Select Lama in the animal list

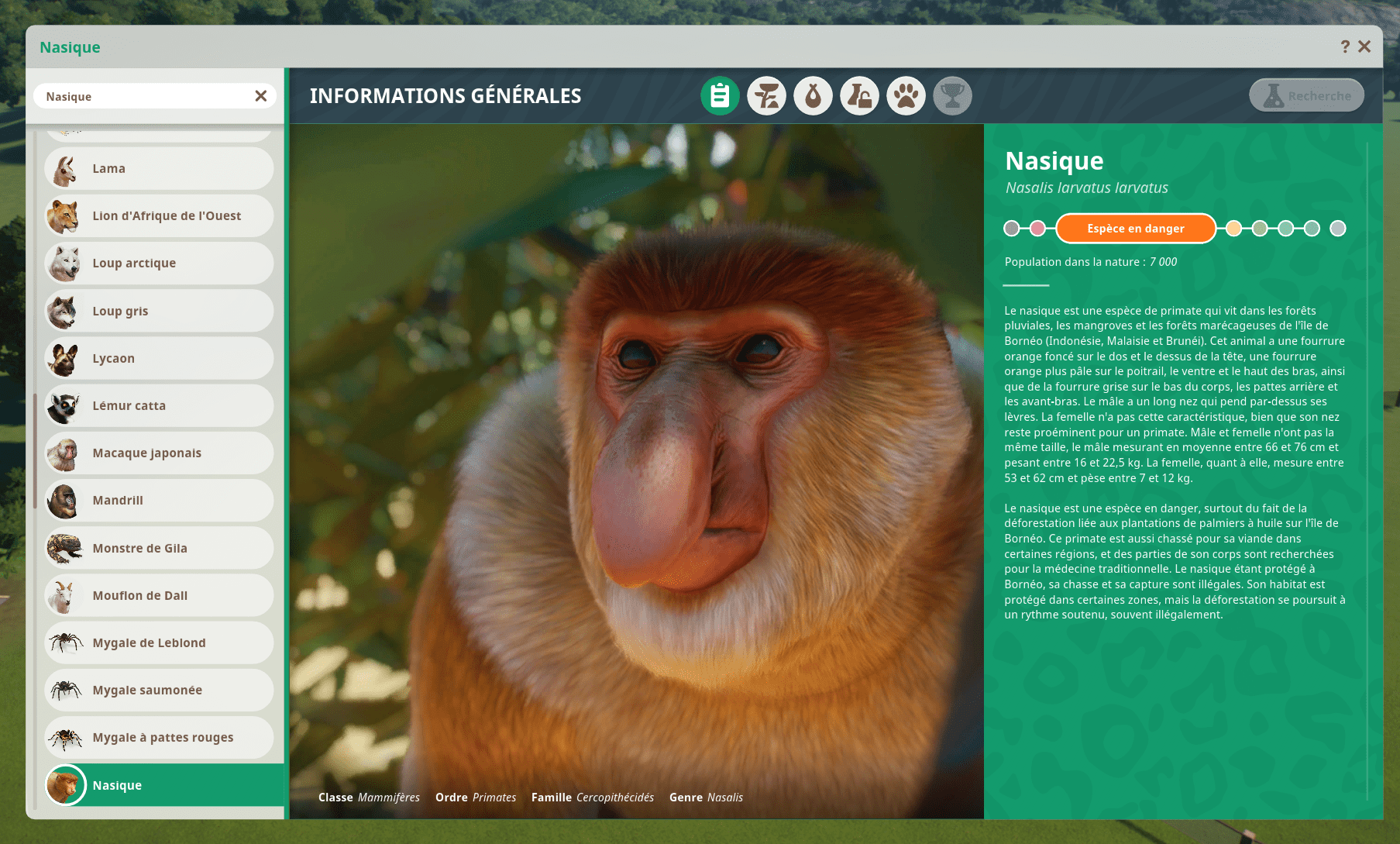pos(159,168)
